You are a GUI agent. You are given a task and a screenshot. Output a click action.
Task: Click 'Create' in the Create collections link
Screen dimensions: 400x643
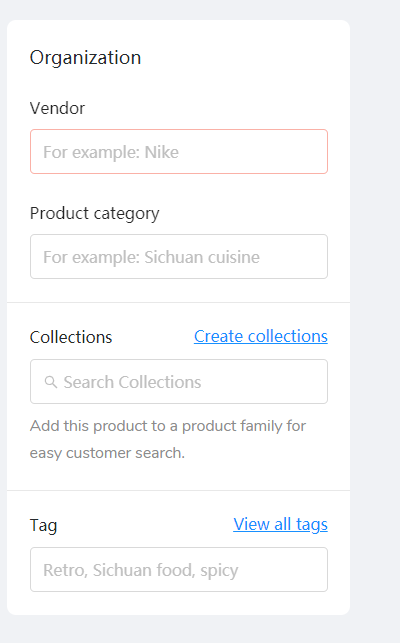[219, 336]
